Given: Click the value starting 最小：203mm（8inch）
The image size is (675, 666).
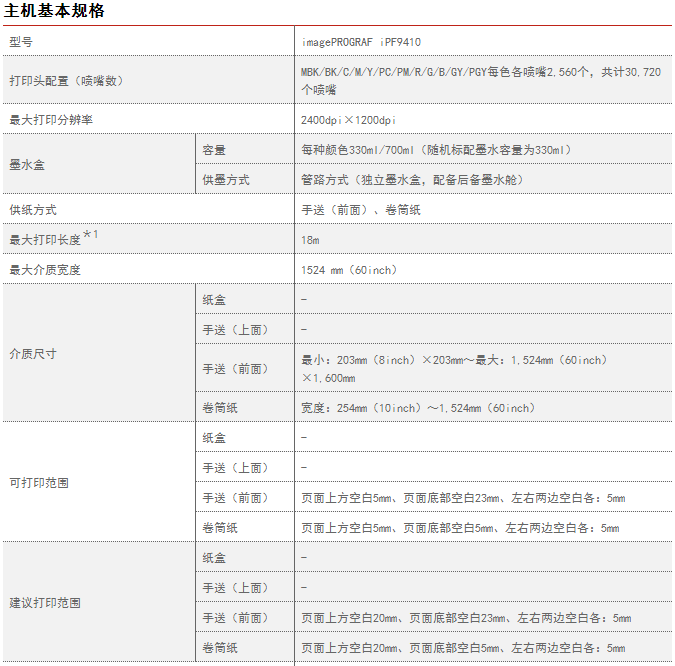Looking at the screenshot, I should tap(454, 369).
